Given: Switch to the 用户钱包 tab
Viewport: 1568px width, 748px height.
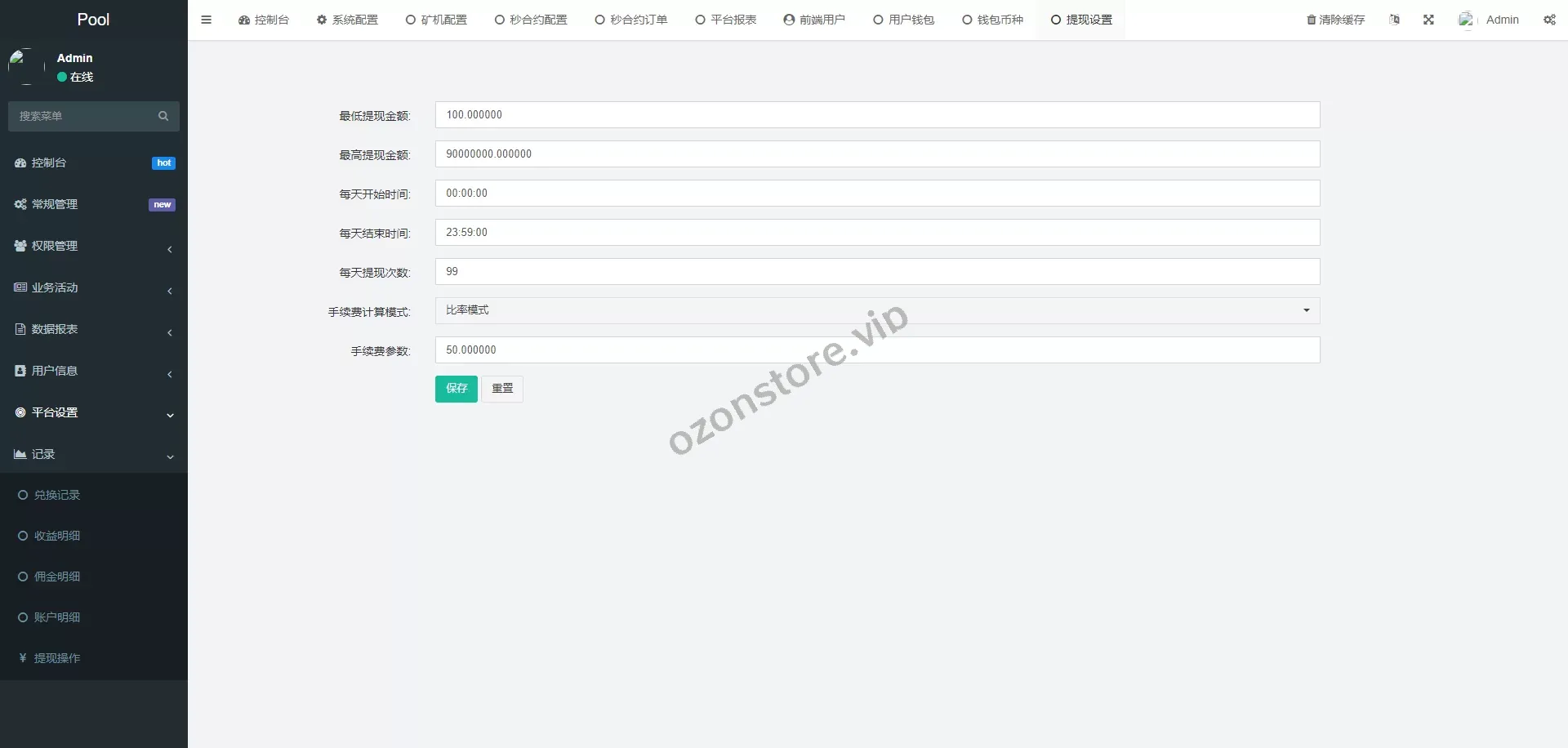Looking at the screenshot, I should click(903, 20).
